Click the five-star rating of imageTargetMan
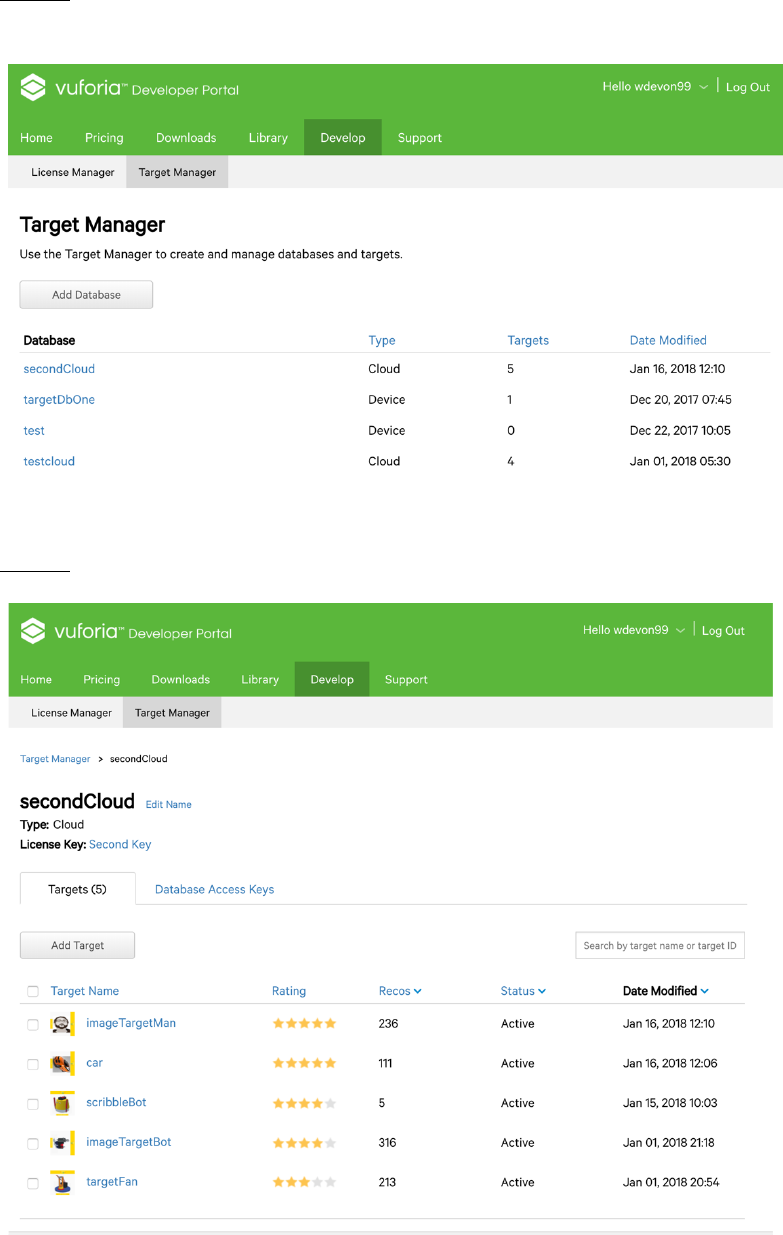This screenshot has height=1235, width=783. point(304,1024)
